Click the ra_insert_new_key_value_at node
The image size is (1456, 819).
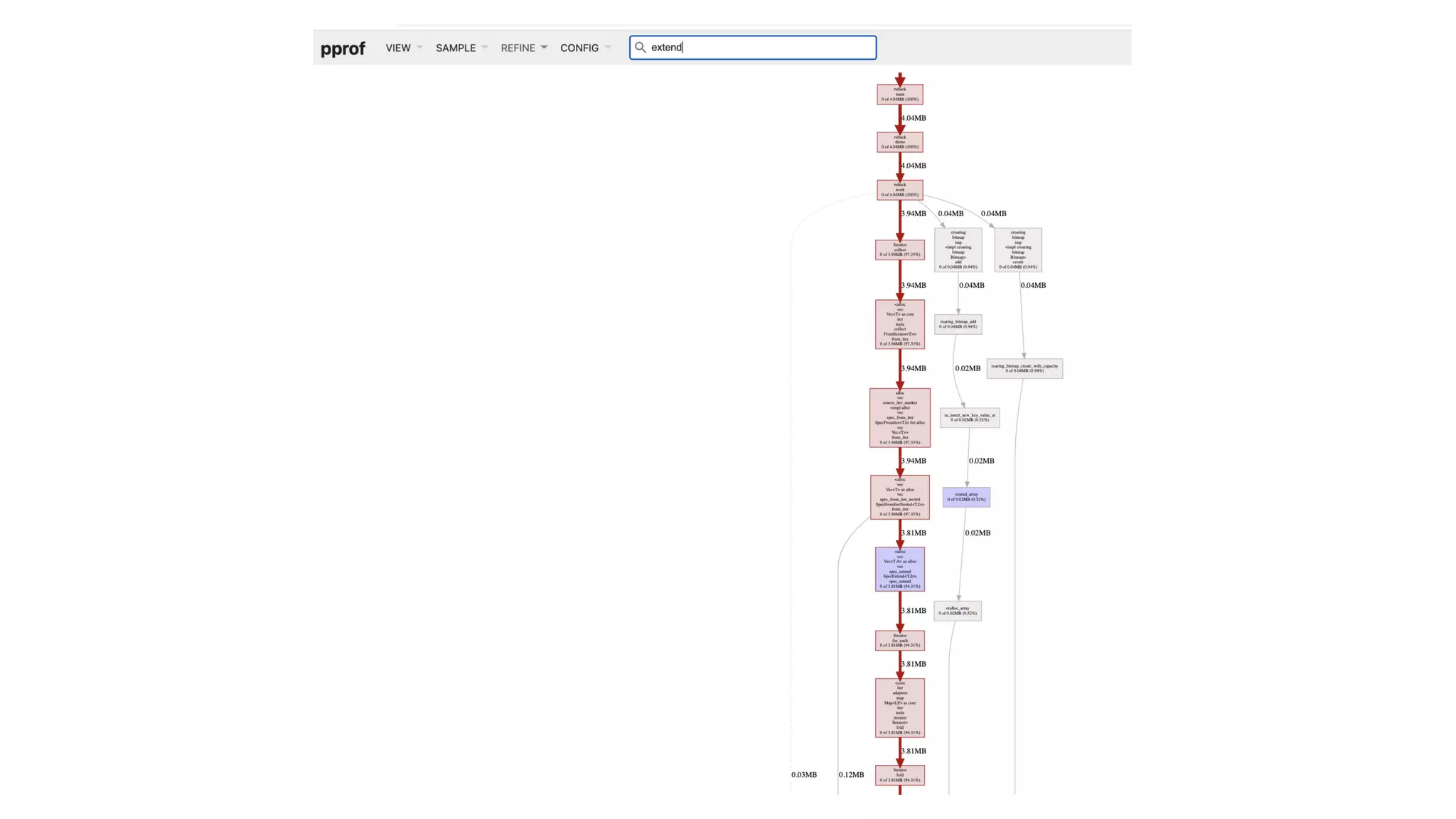click(969, 417)
